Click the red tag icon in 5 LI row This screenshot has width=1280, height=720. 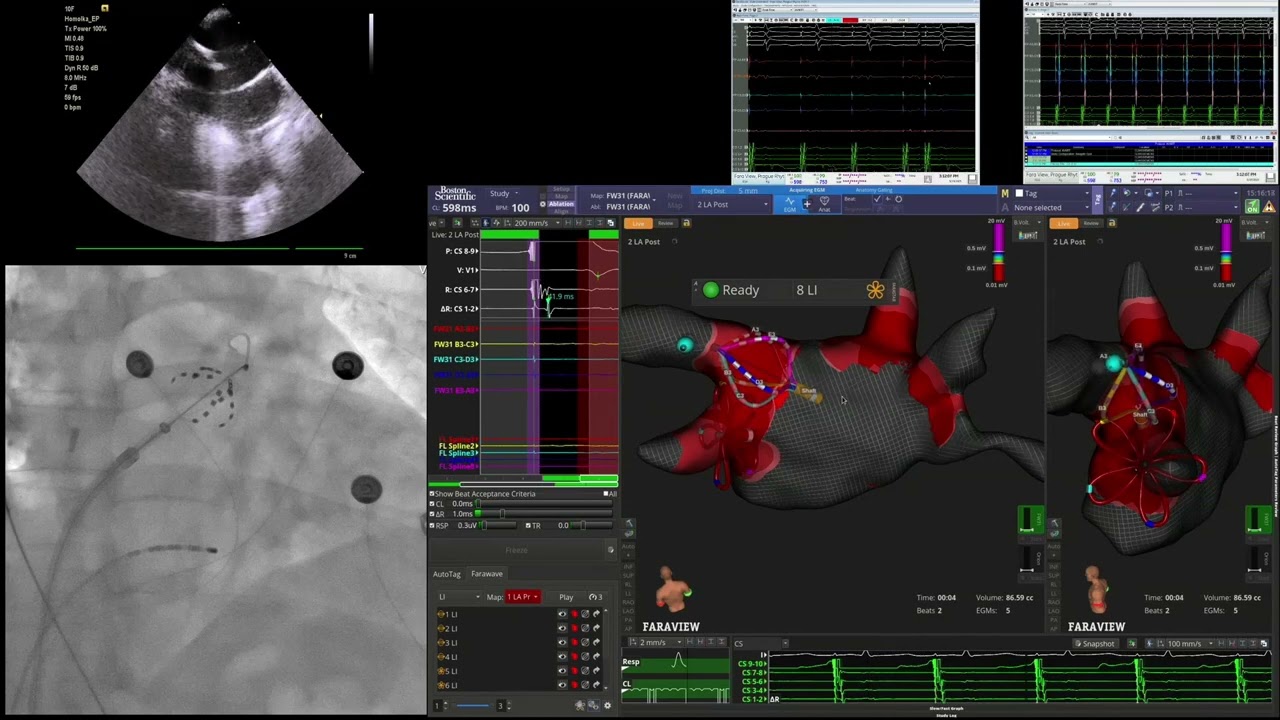point(574,671)
